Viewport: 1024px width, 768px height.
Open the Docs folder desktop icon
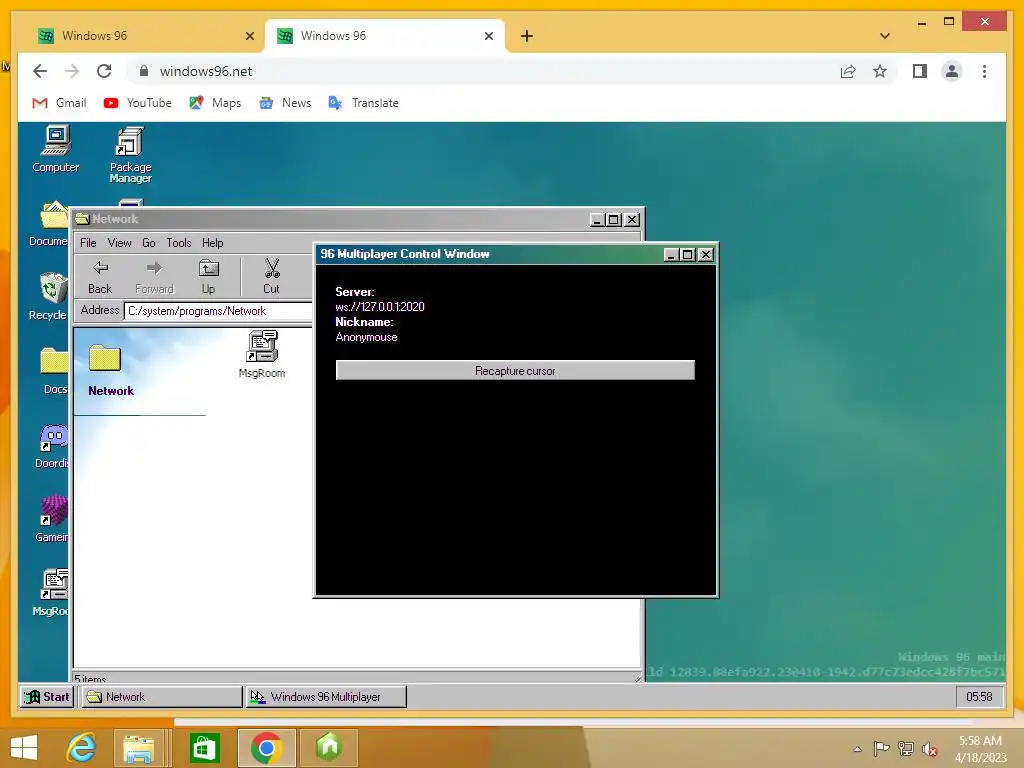[54, 370]
